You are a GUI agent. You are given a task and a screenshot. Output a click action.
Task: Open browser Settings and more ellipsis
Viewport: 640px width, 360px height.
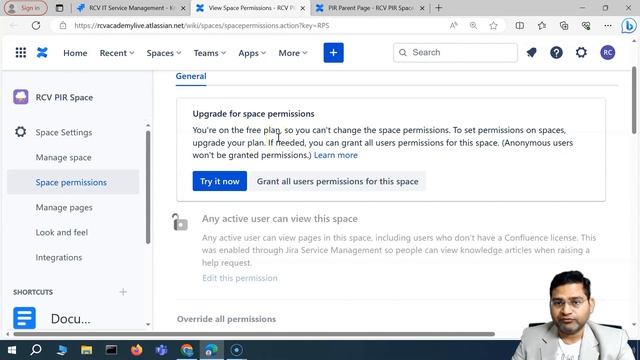(608, 25)
